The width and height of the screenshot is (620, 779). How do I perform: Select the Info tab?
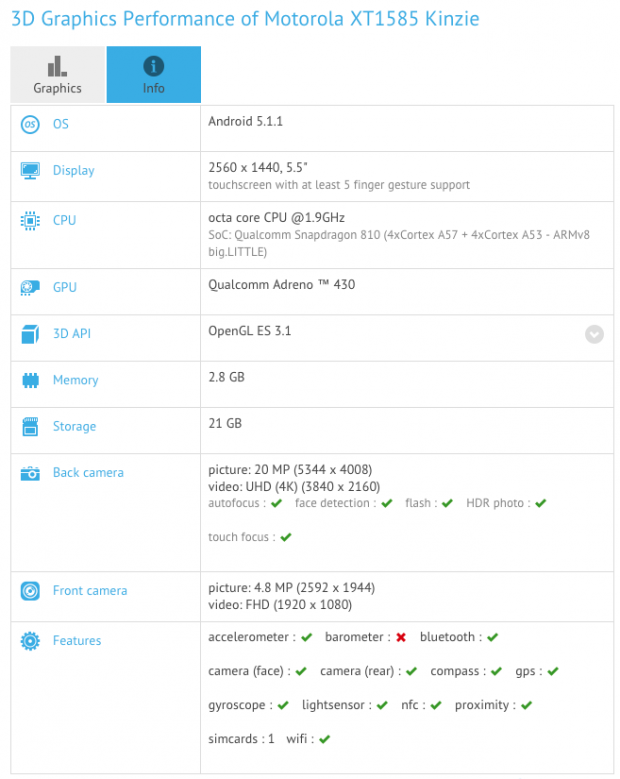[x=154, y=75]
